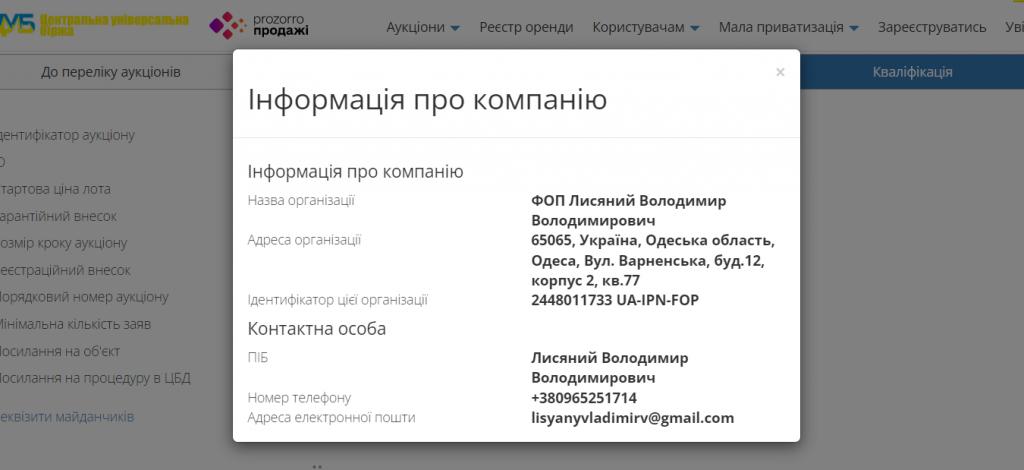Image resolution: width=1024 pixels, height=470 pixels.
Task: Open the Реквізити майданчиків link
Action: coord(66,417)
